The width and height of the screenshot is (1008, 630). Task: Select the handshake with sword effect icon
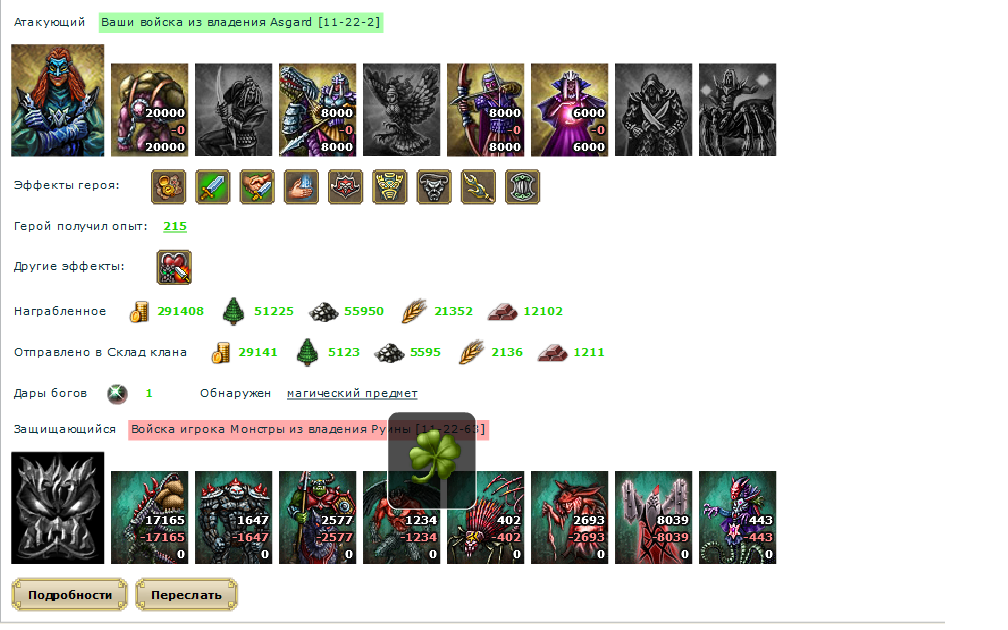257,187
